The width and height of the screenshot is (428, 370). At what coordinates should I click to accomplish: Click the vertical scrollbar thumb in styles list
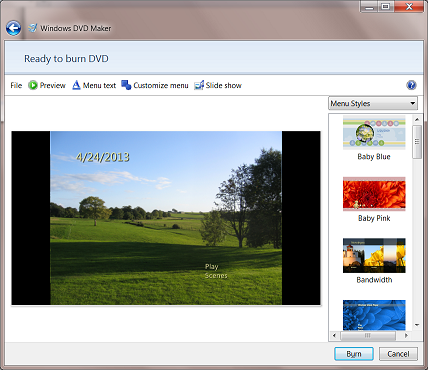[x=417, y=142]
